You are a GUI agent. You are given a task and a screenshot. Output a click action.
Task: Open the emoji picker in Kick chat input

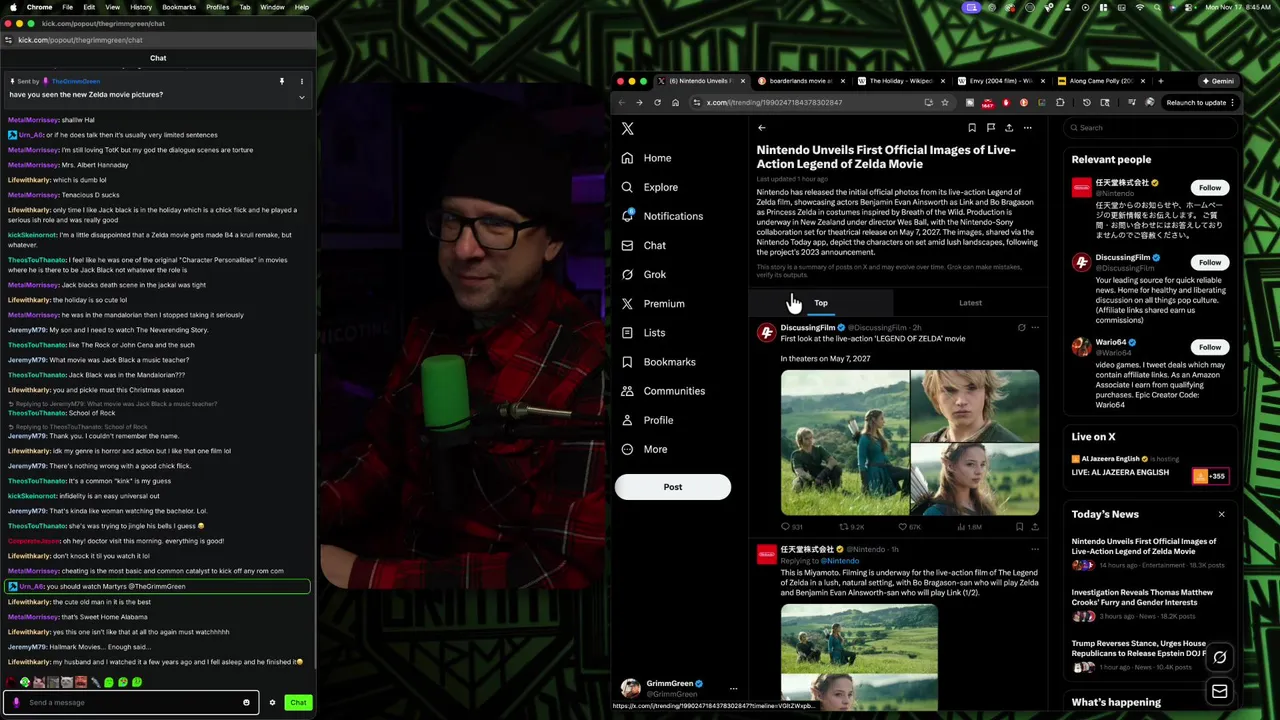246,702
